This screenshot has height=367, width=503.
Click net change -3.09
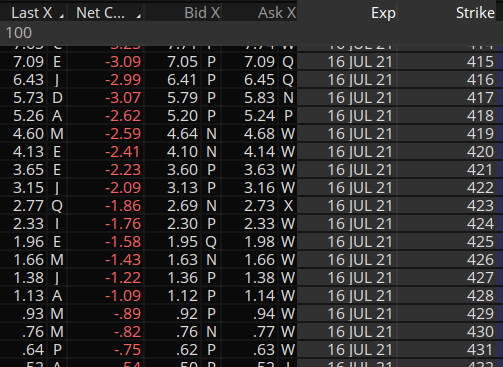pyautogui.click(x=123, y=62)
